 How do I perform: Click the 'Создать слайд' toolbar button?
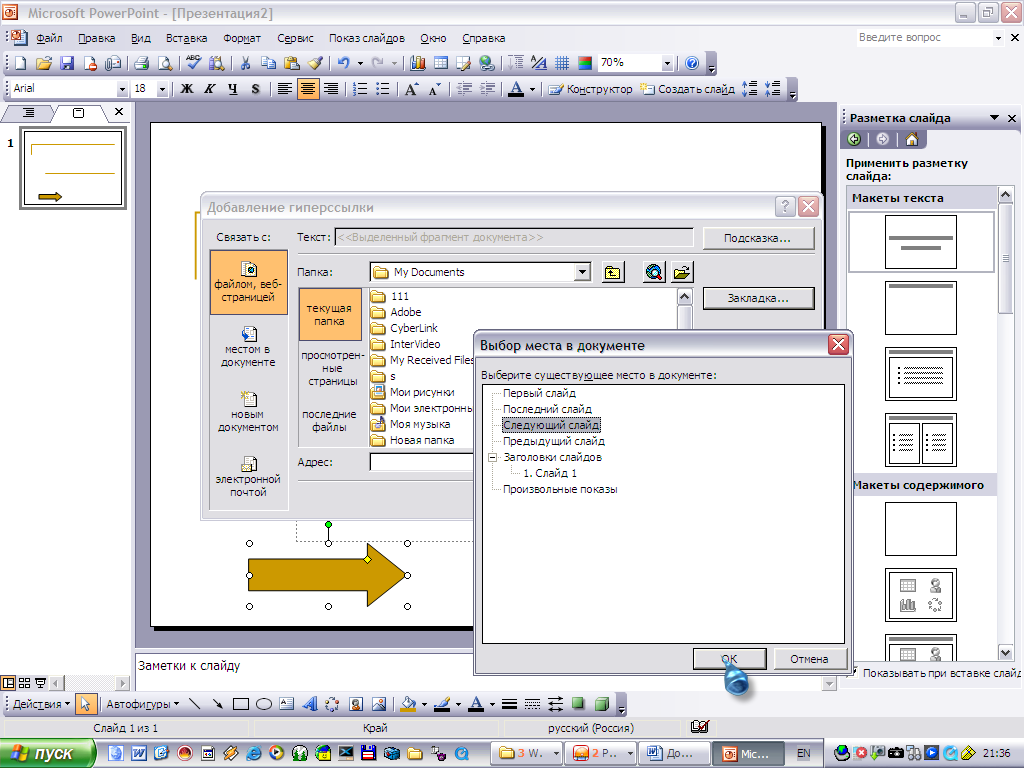click(x=688, y=89)
